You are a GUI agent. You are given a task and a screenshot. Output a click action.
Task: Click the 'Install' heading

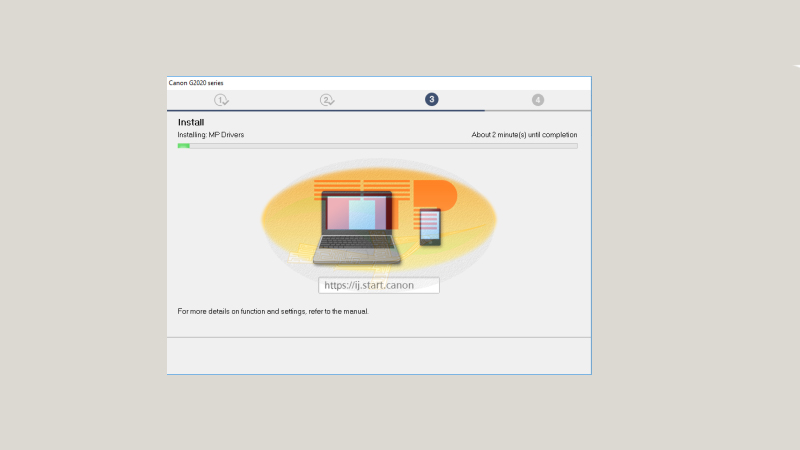(191, 122)
